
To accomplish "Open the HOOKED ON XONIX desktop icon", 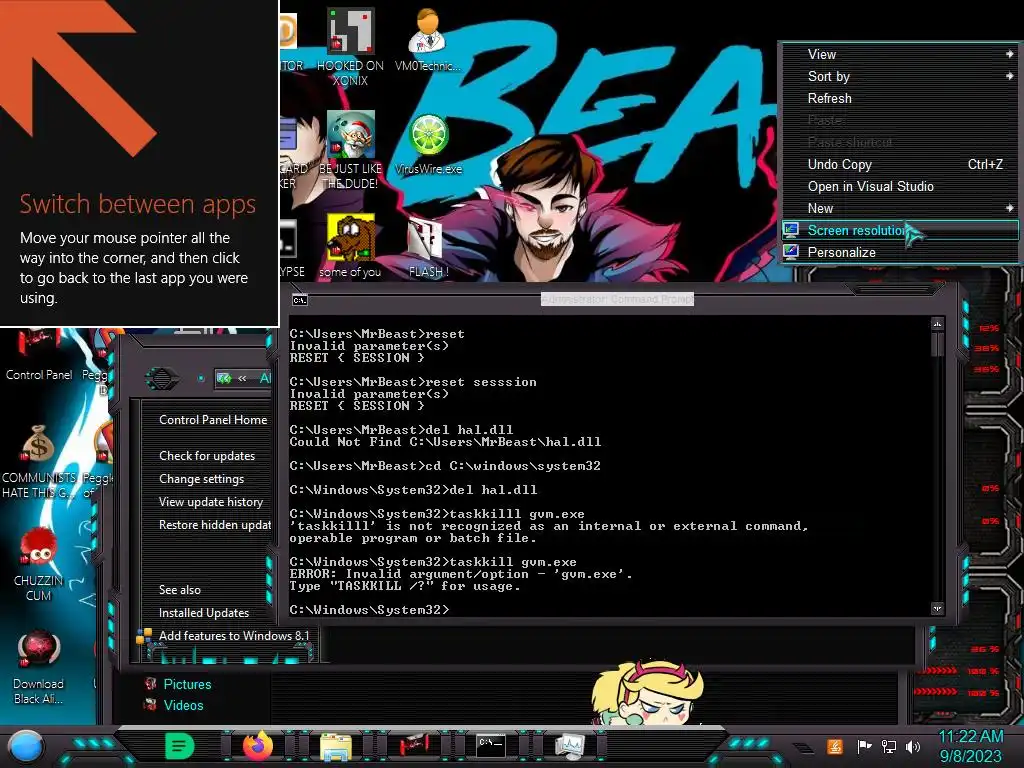I will click(x=351, y=47).
